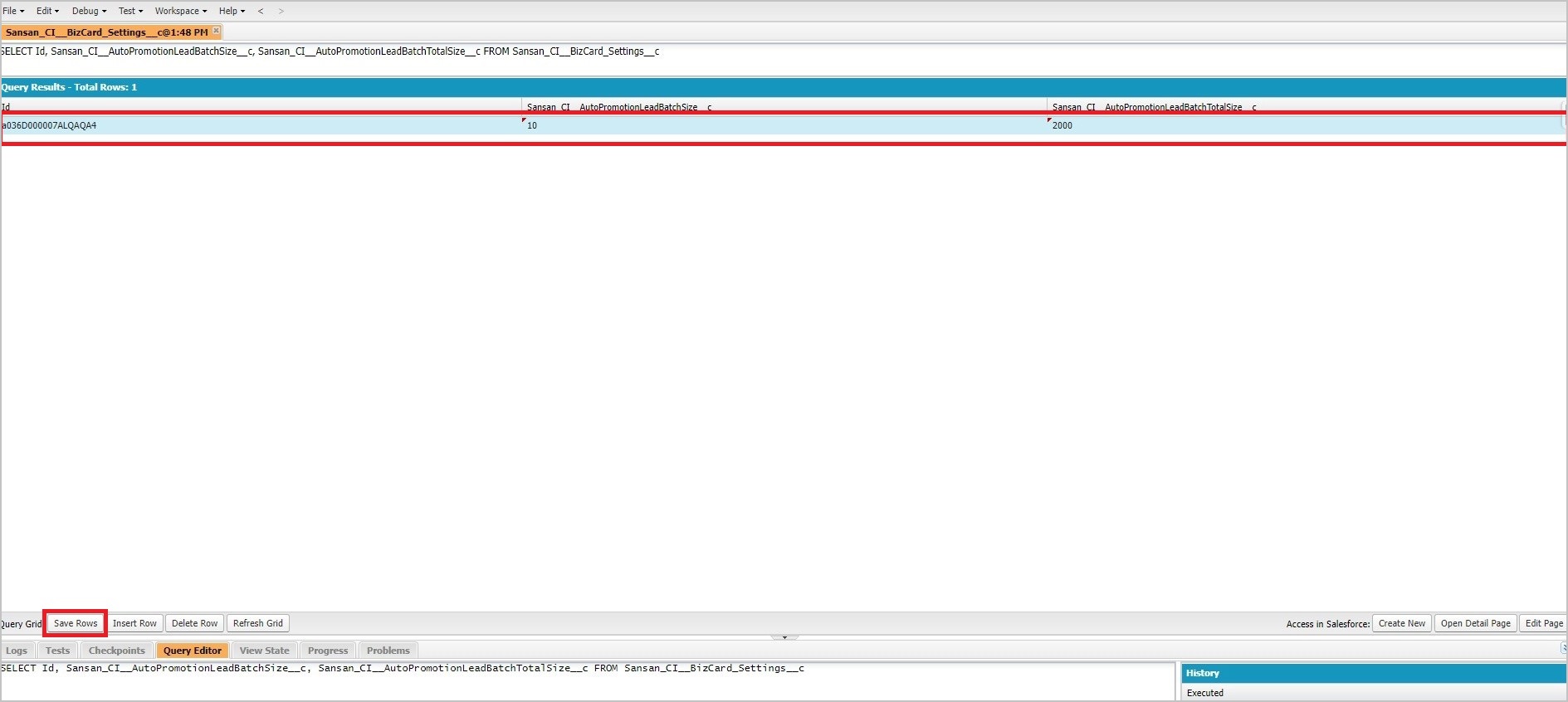This screenshot has height=702, width=1568.
Task: Switch to the Checkpoints tab
Action: (x=117, y=651)
